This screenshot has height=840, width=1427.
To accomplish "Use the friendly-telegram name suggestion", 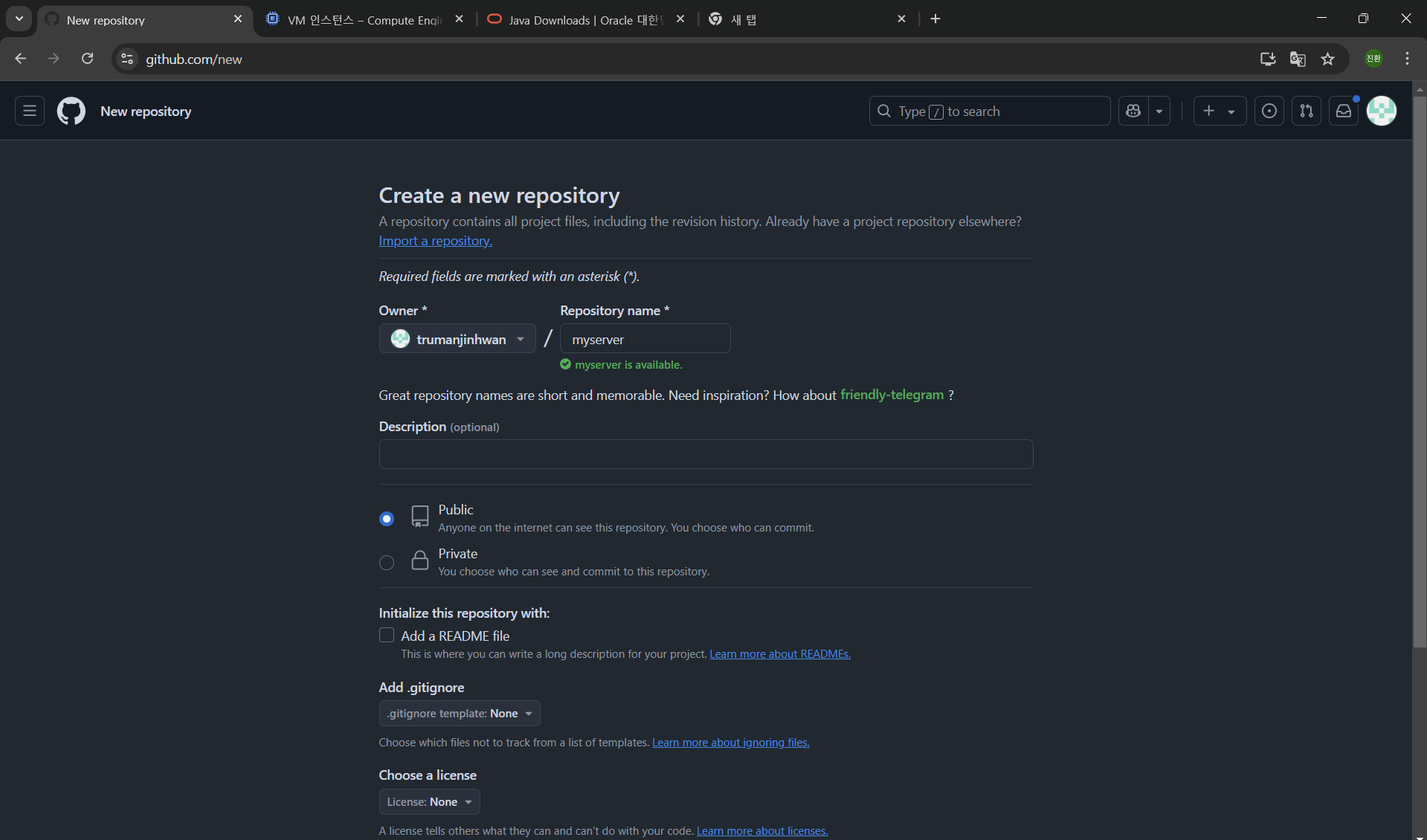I will [892, 395].
